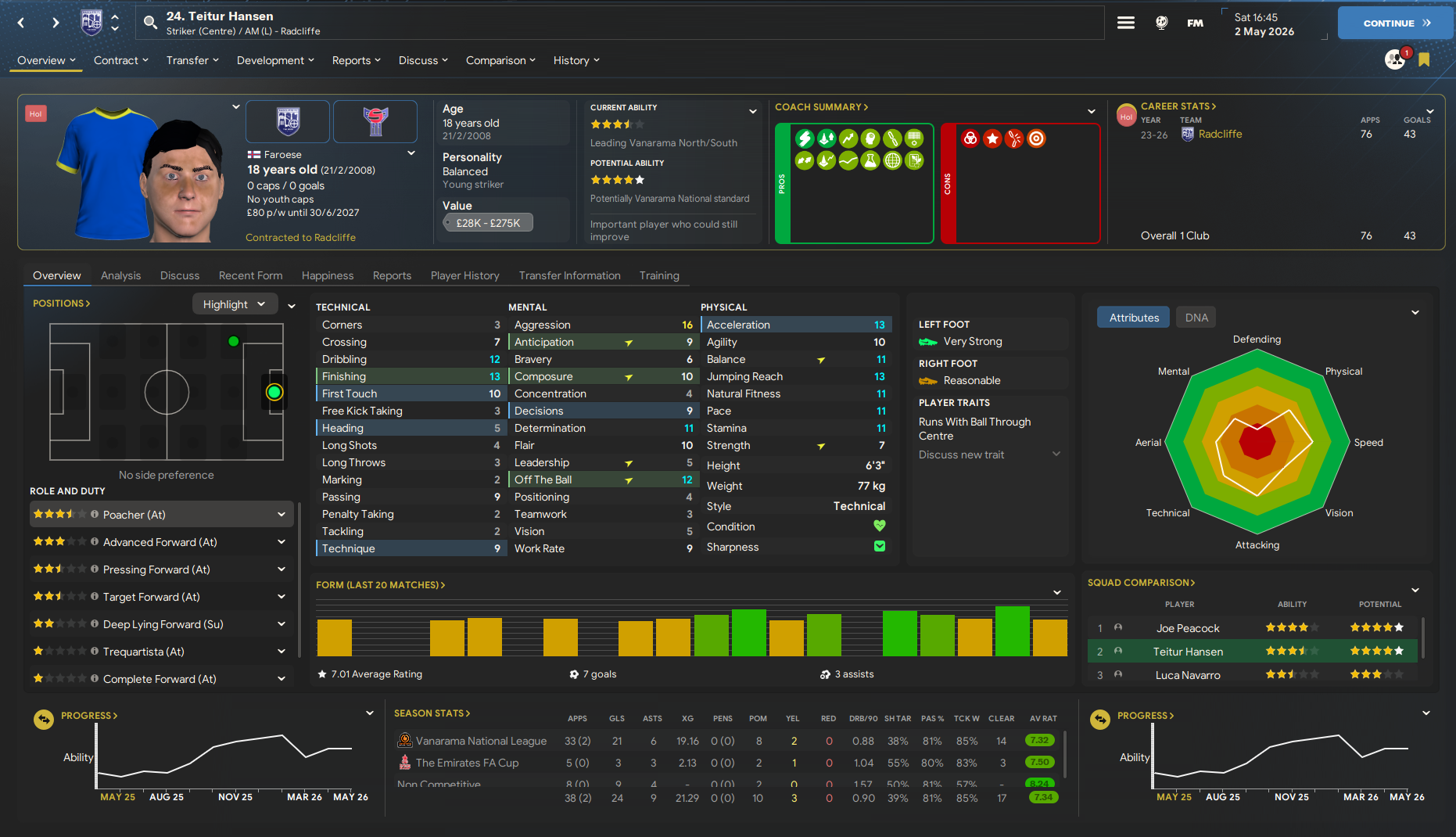Viewport: 1456px width, 837px height.
Task: Click the Squad Comparison list scrollbar
Action: point(1423,638)
